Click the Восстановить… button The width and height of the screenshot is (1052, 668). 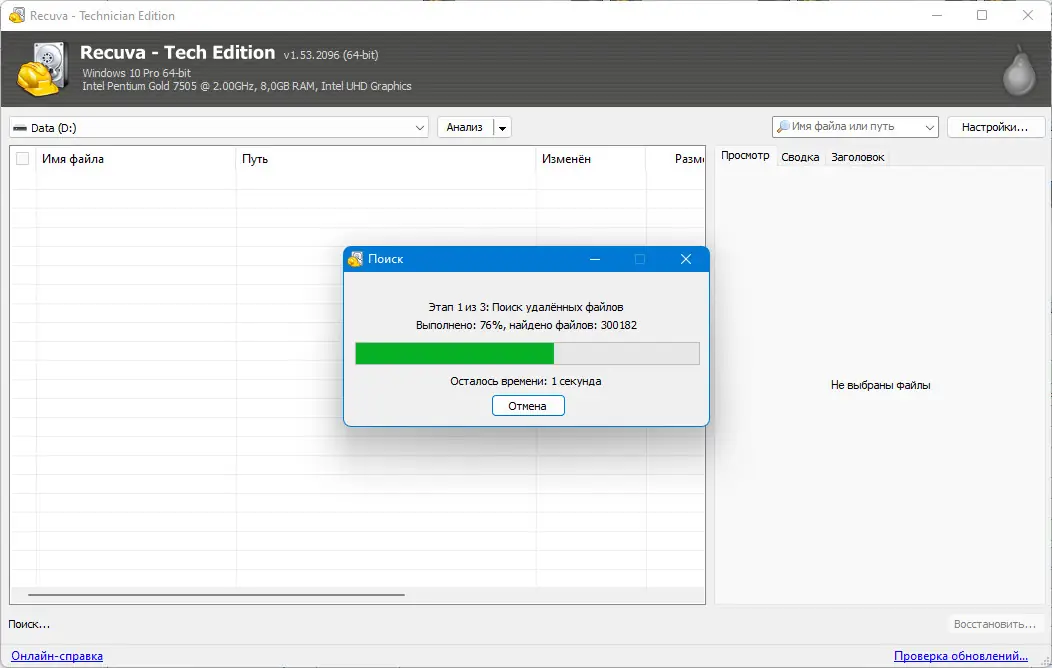[994, 624]
